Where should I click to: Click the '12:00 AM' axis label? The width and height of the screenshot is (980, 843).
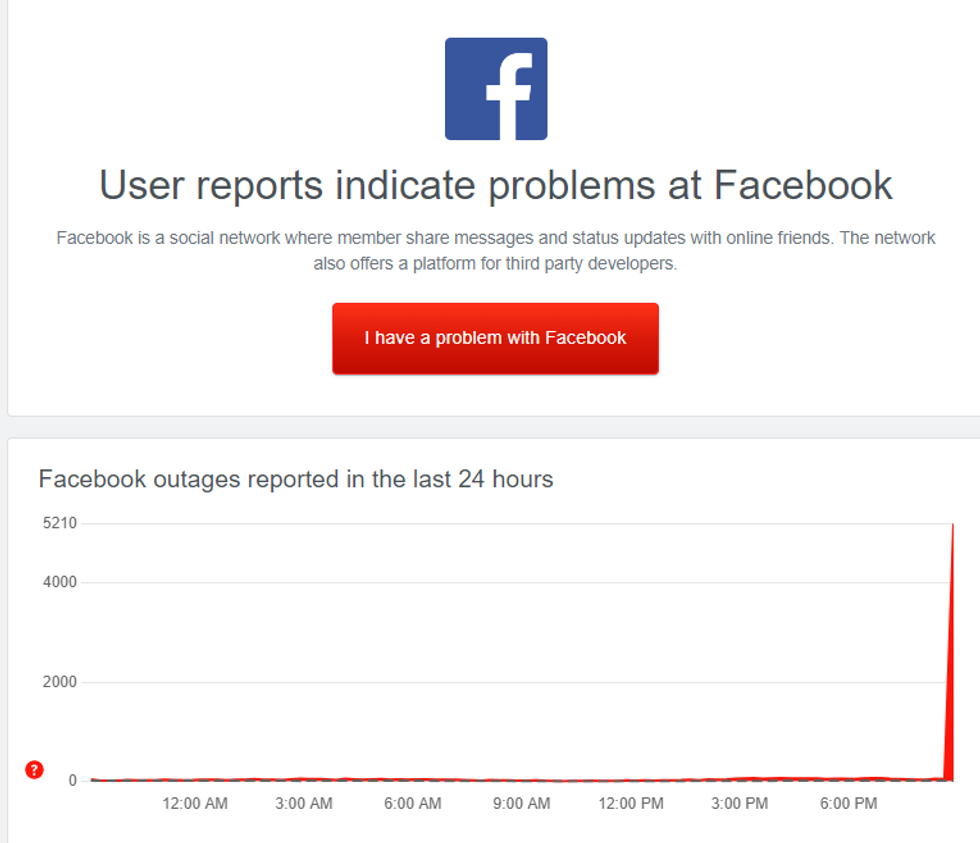(195, 803)
